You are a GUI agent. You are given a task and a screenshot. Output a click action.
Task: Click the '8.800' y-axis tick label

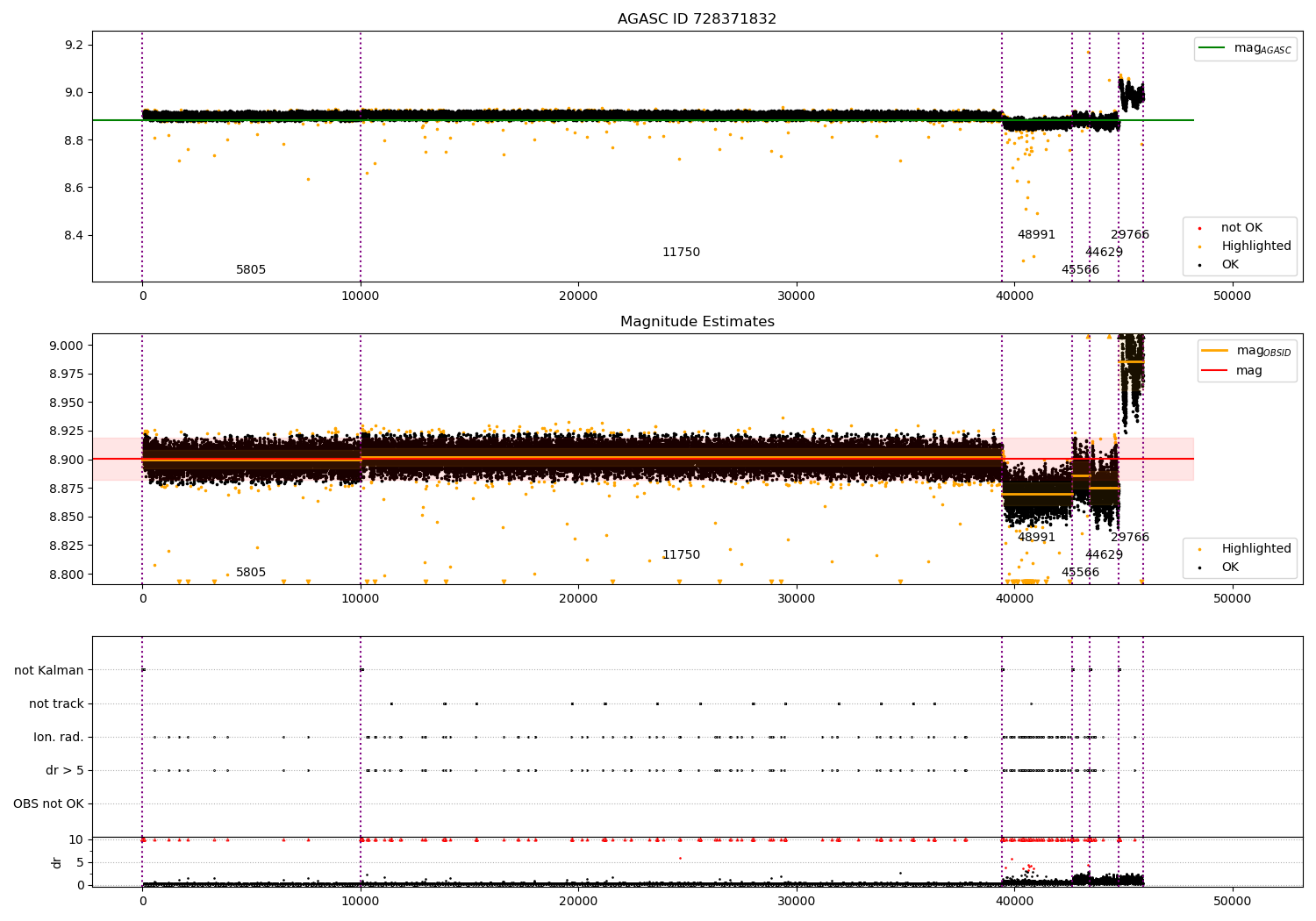click(67, 575)
